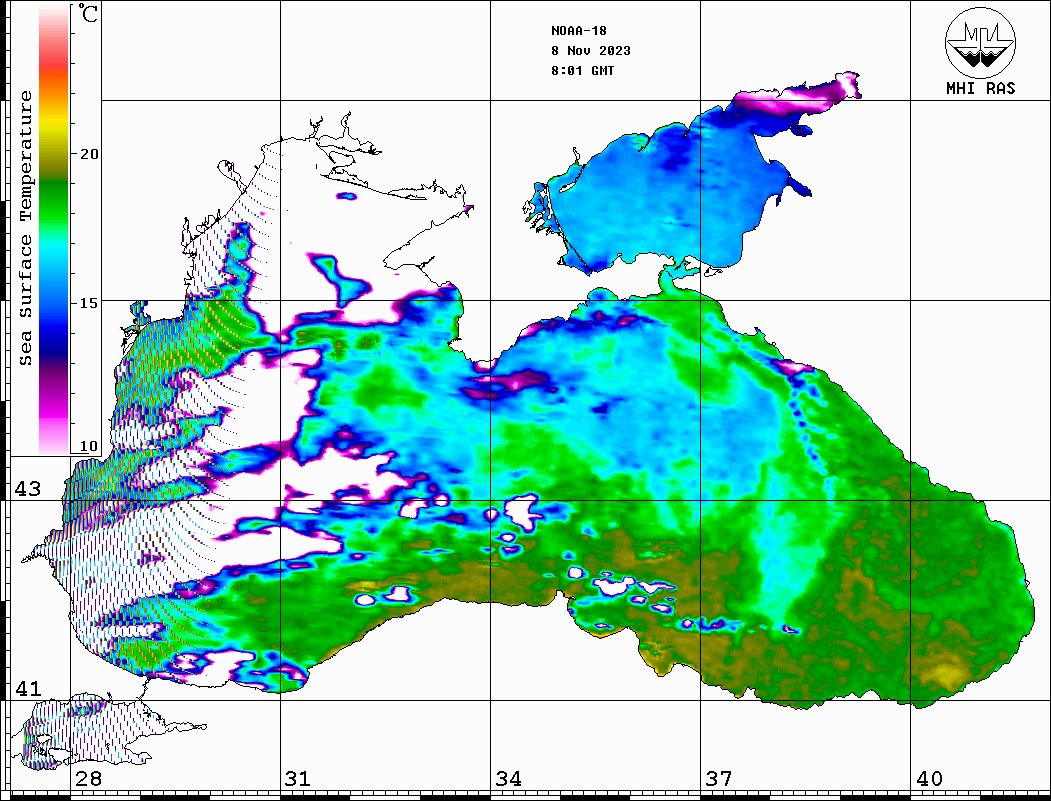Viewport: 1051px width, 801px height.
Task: Click the latitude label '43'
Action: 28,489
